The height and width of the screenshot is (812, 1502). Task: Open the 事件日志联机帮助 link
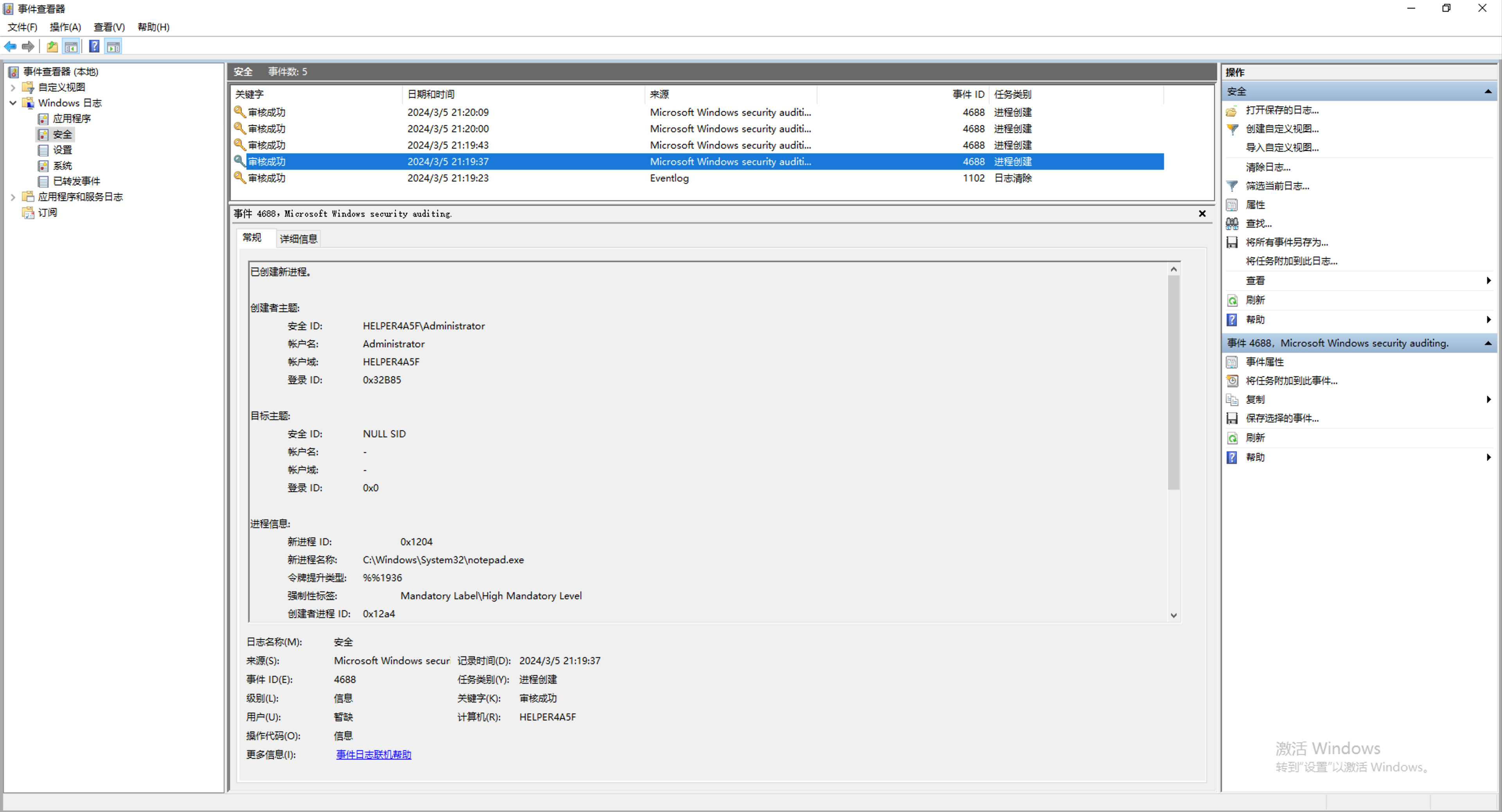[x=373, y=754]
